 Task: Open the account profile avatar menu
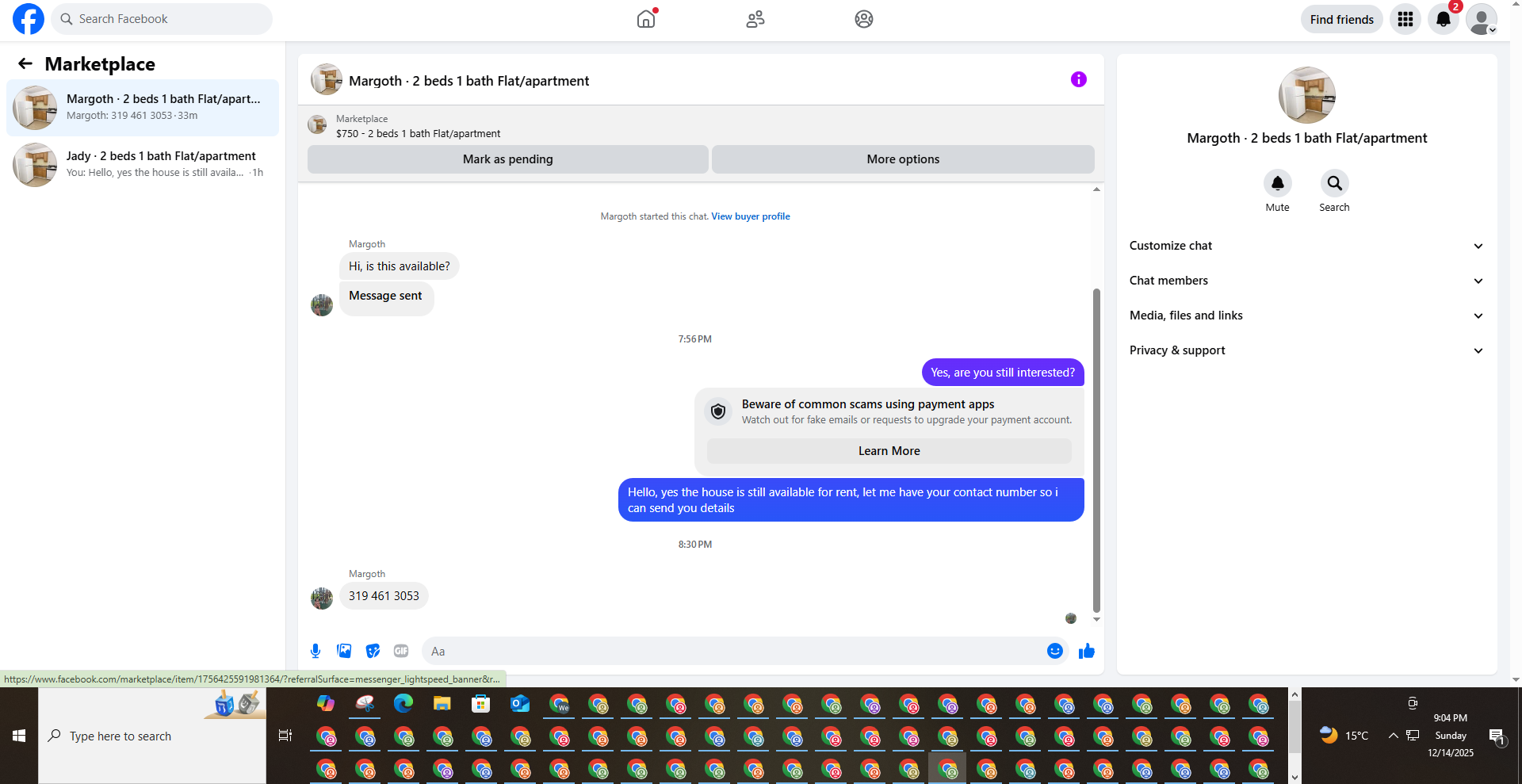click(x=1482, y=19)
